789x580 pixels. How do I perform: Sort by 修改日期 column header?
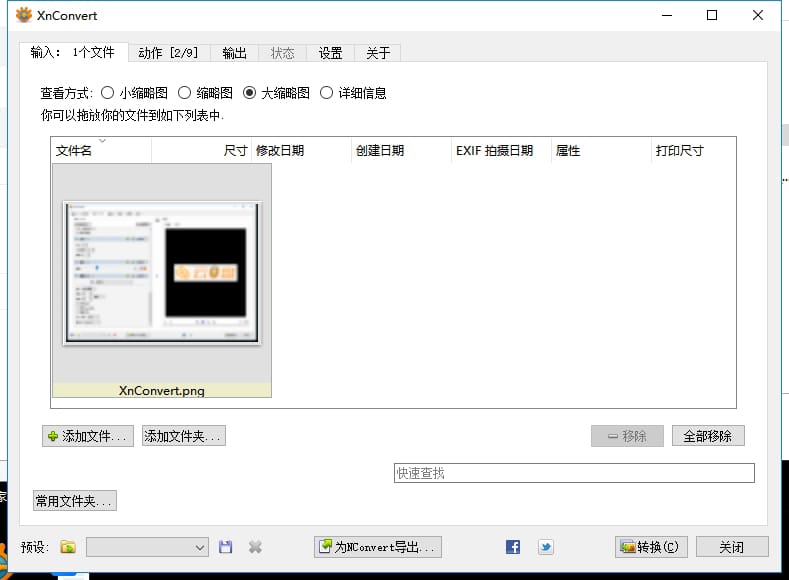click(x=301, y=150)
